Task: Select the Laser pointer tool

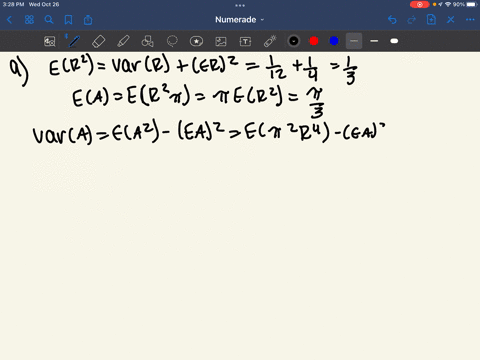Action: pos(270,41)
